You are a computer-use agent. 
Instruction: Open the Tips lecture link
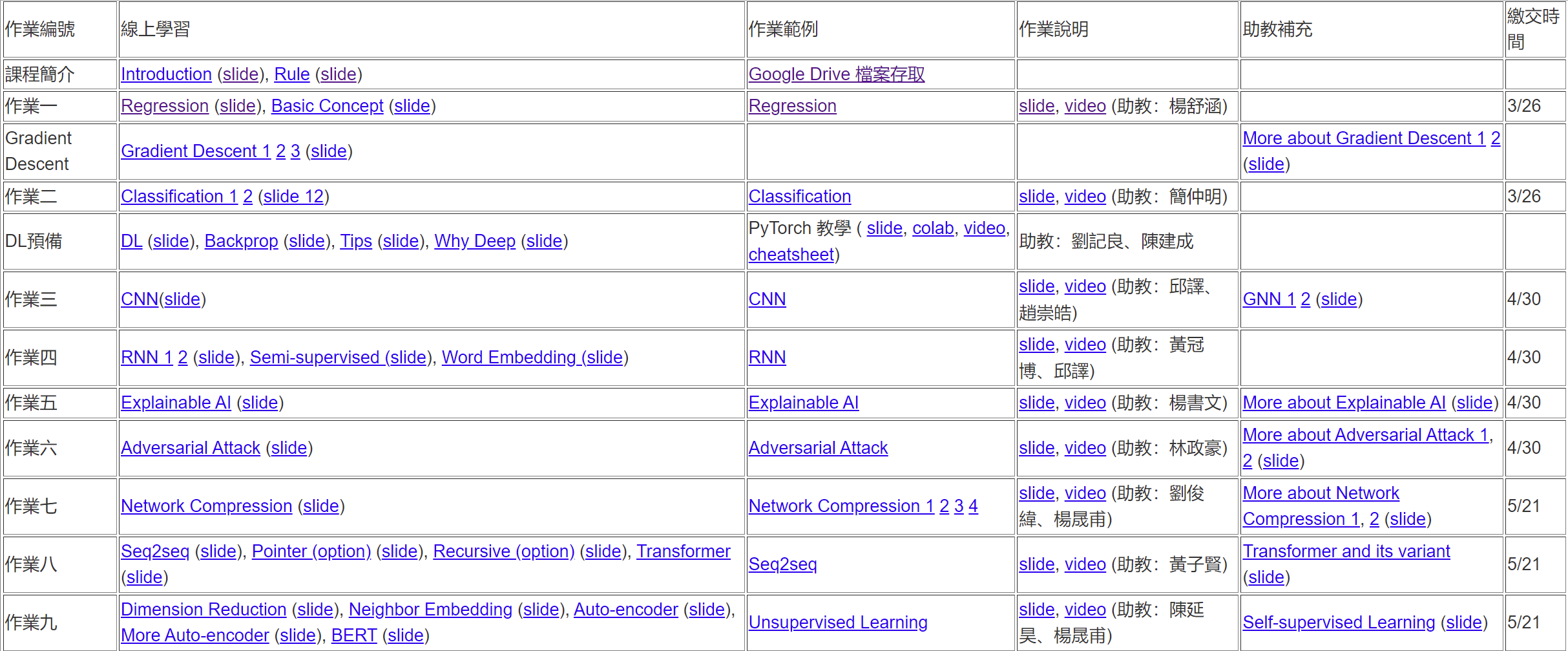(x=356, y=241)
